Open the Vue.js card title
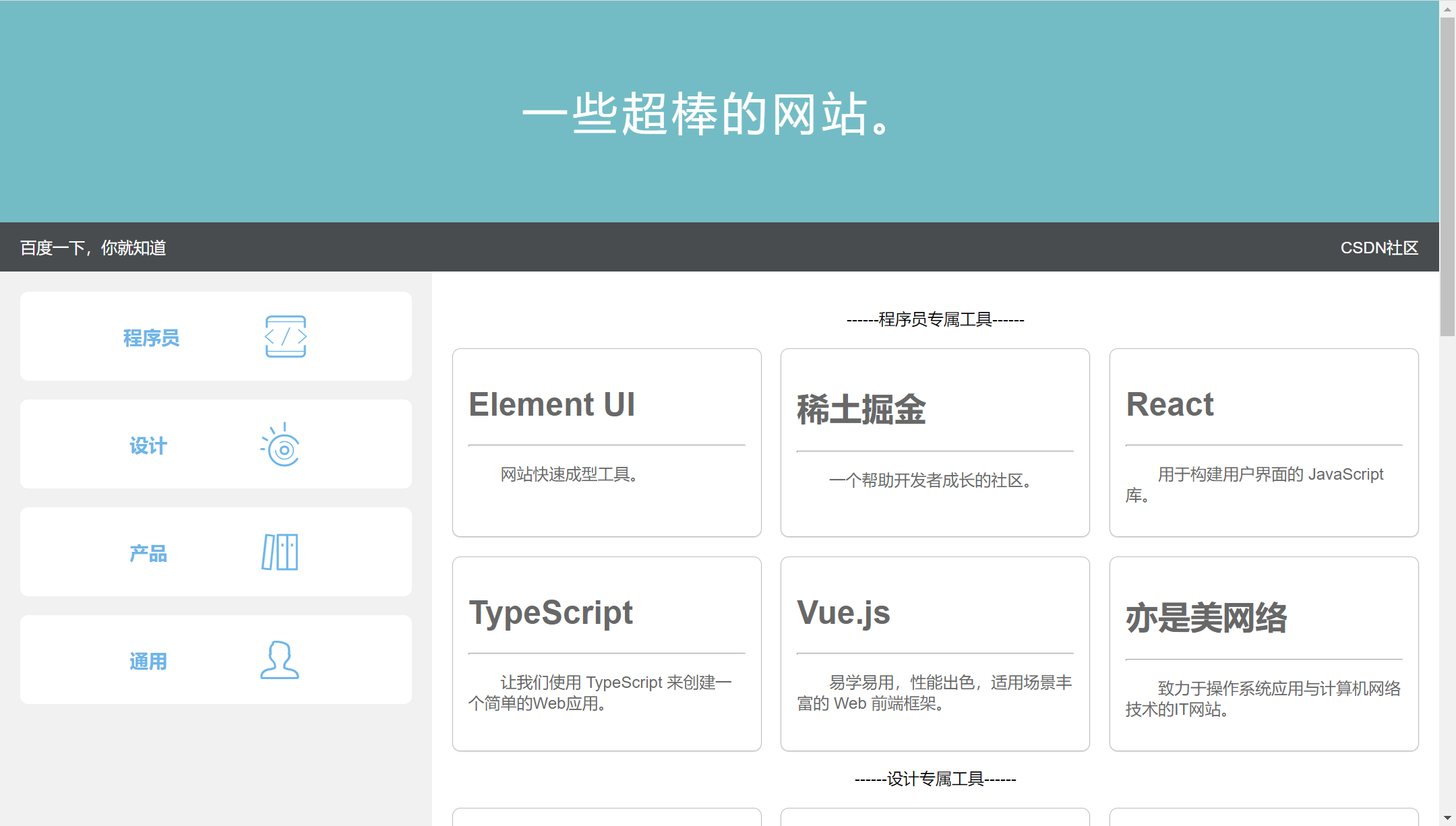This screenshot has height=826, width=1456. [x=843, y=613]
